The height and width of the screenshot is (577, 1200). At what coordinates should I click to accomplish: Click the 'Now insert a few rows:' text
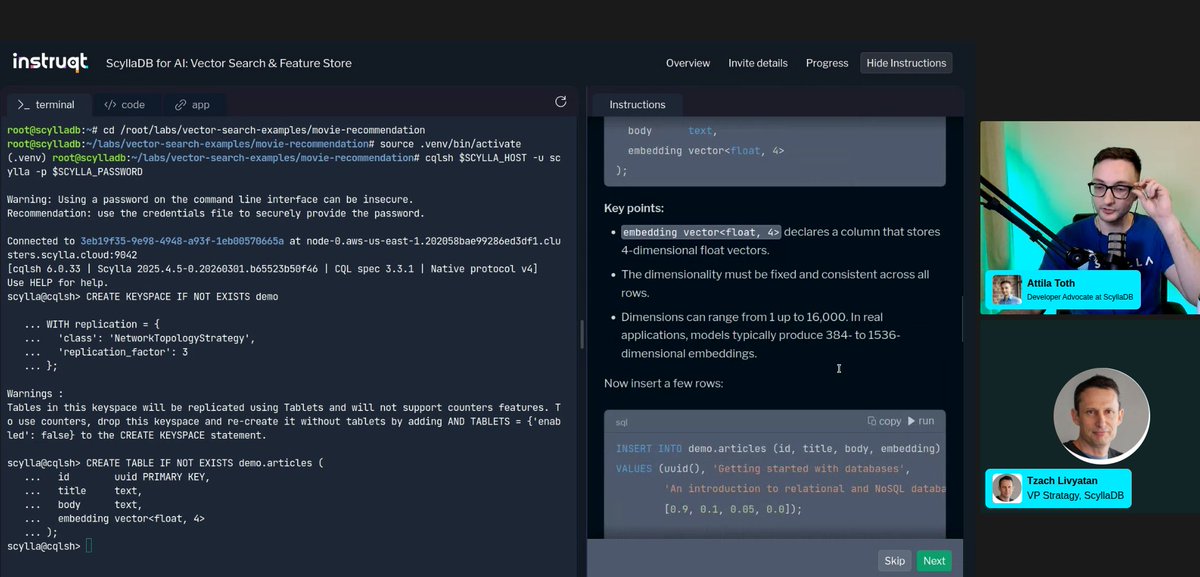coord(664,384)
